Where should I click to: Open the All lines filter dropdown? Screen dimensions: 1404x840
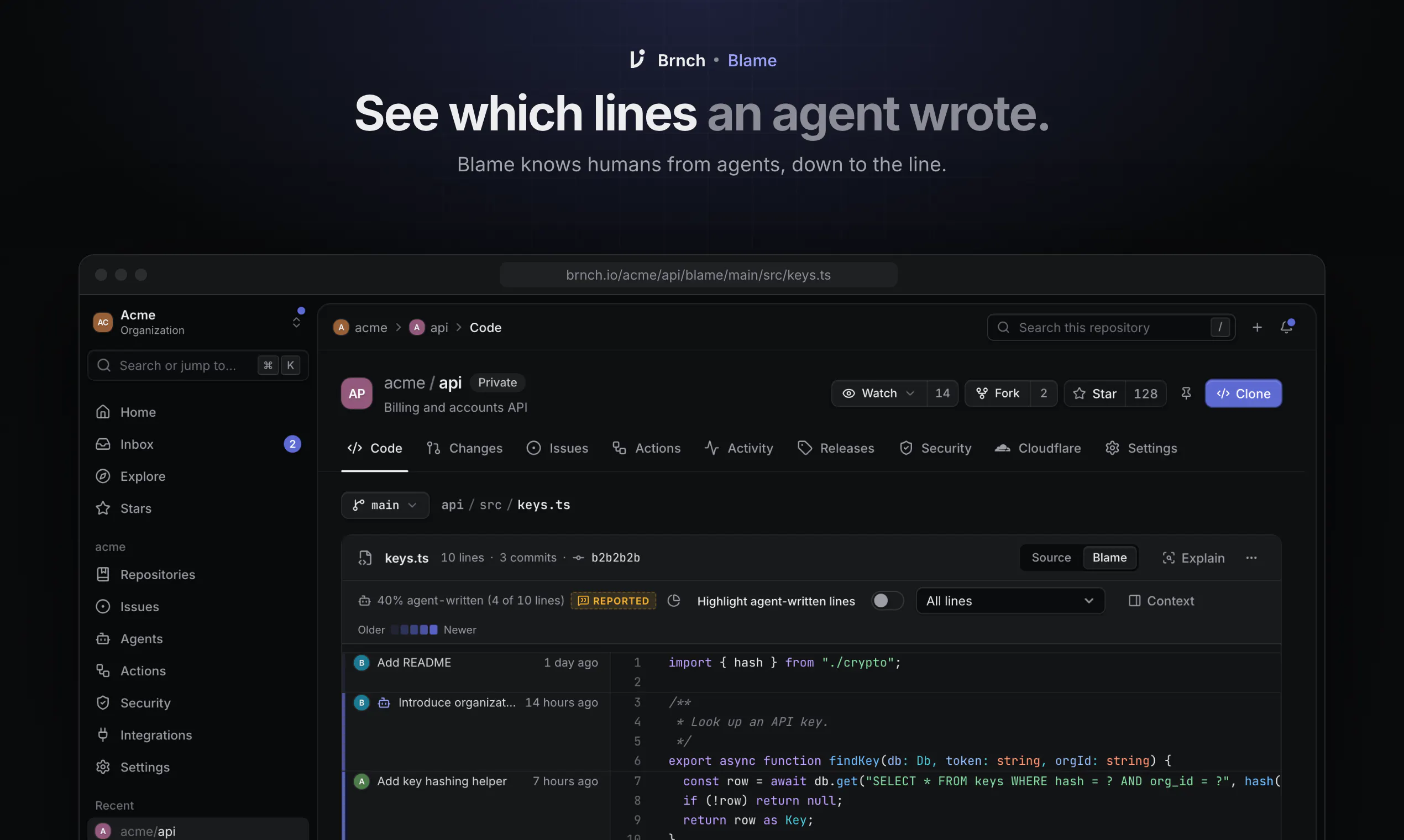[x=1009, y=601]
